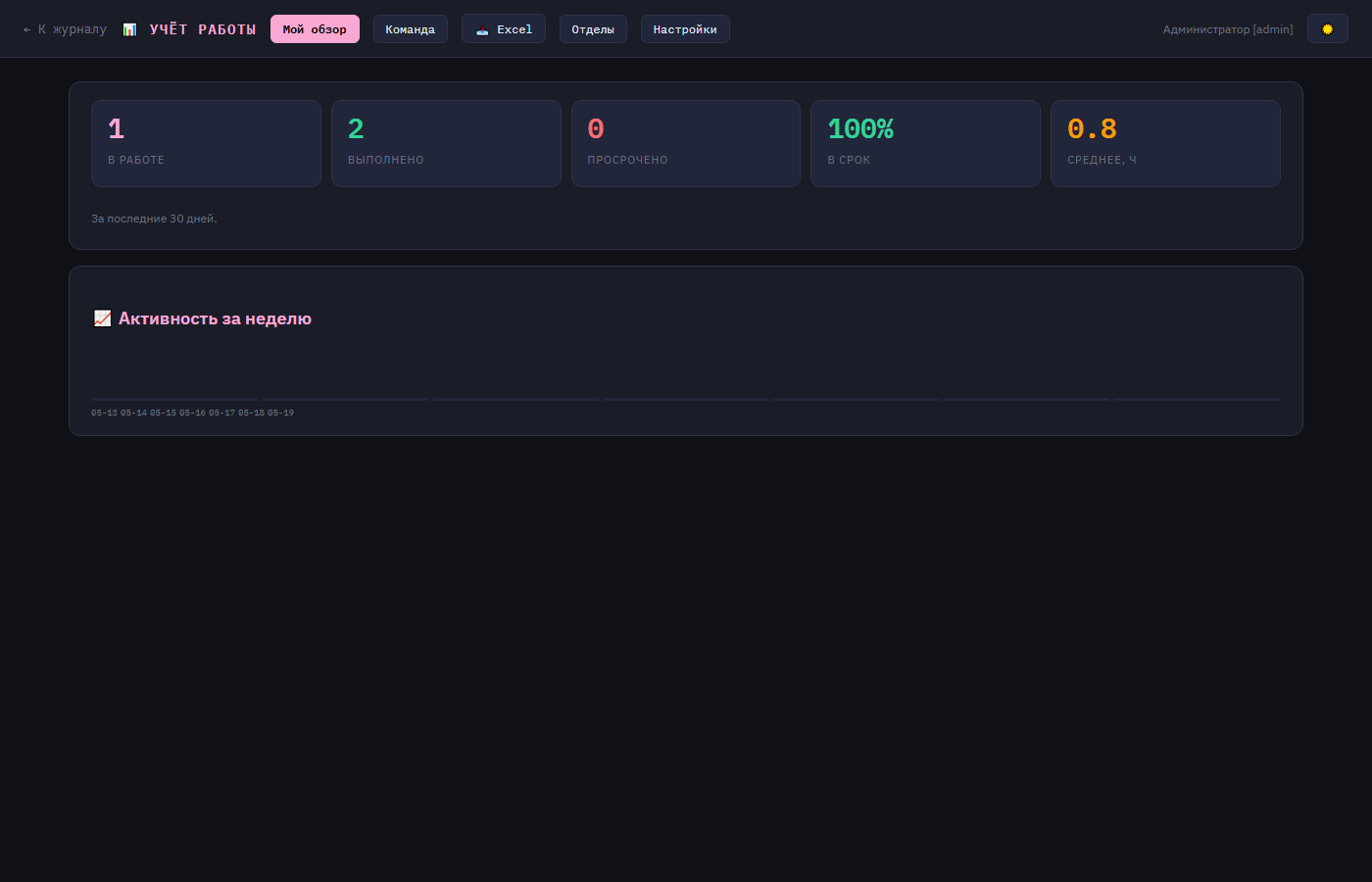This screenshot has width=1372, height=882.
Task: Click the В РАБОТЕ stat card
Action: tap(206, 143)
